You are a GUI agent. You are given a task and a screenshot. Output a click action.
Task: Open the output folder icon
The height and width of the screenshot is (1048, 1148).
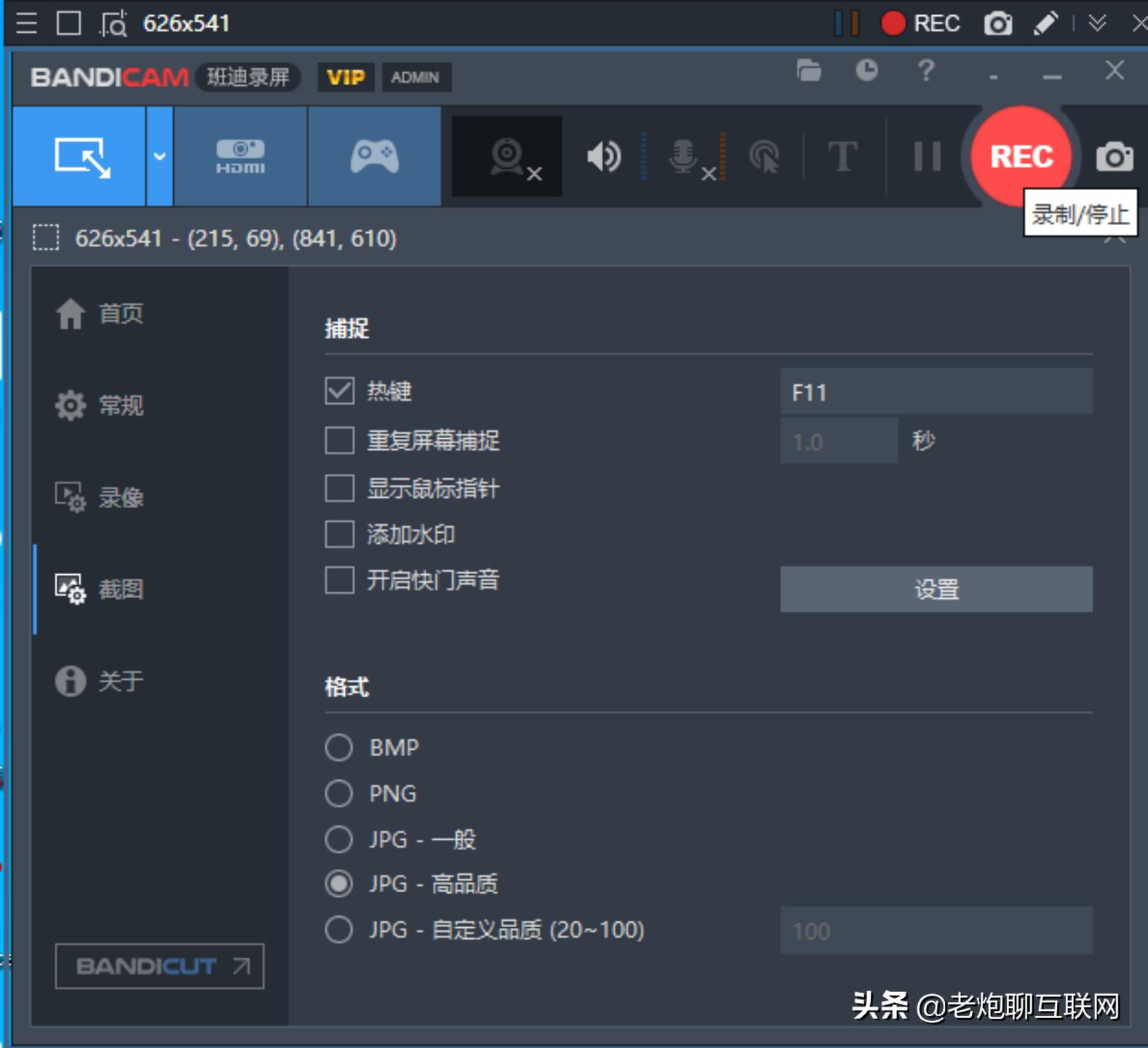point(809,71)
